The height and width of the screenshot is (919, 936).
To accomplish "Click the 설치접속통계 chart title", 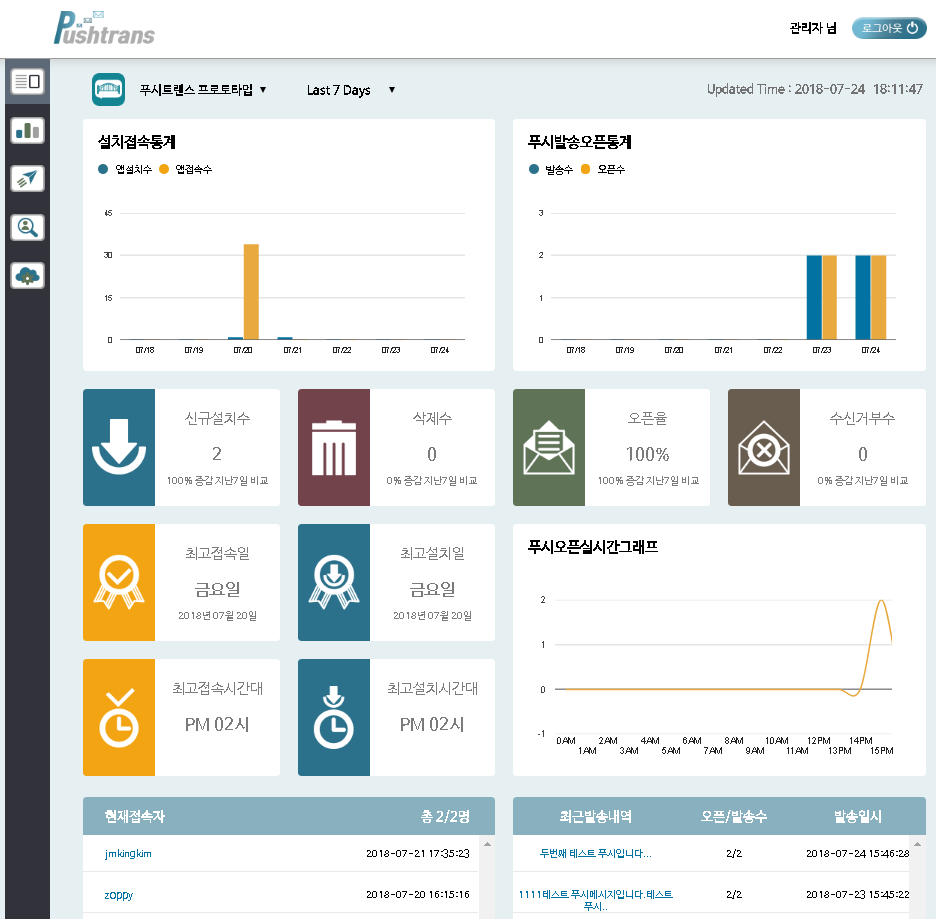I will point(137,142).
